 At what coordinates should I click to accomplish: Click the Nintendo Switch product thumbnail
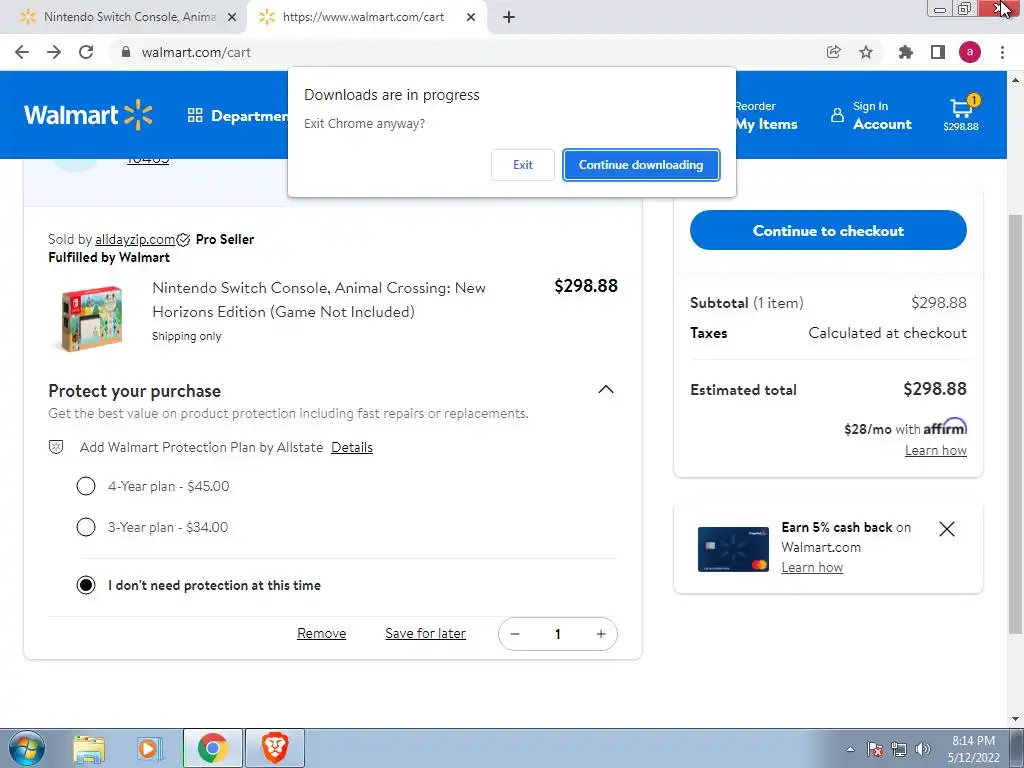pyautogui.click(x=91, y=318)
